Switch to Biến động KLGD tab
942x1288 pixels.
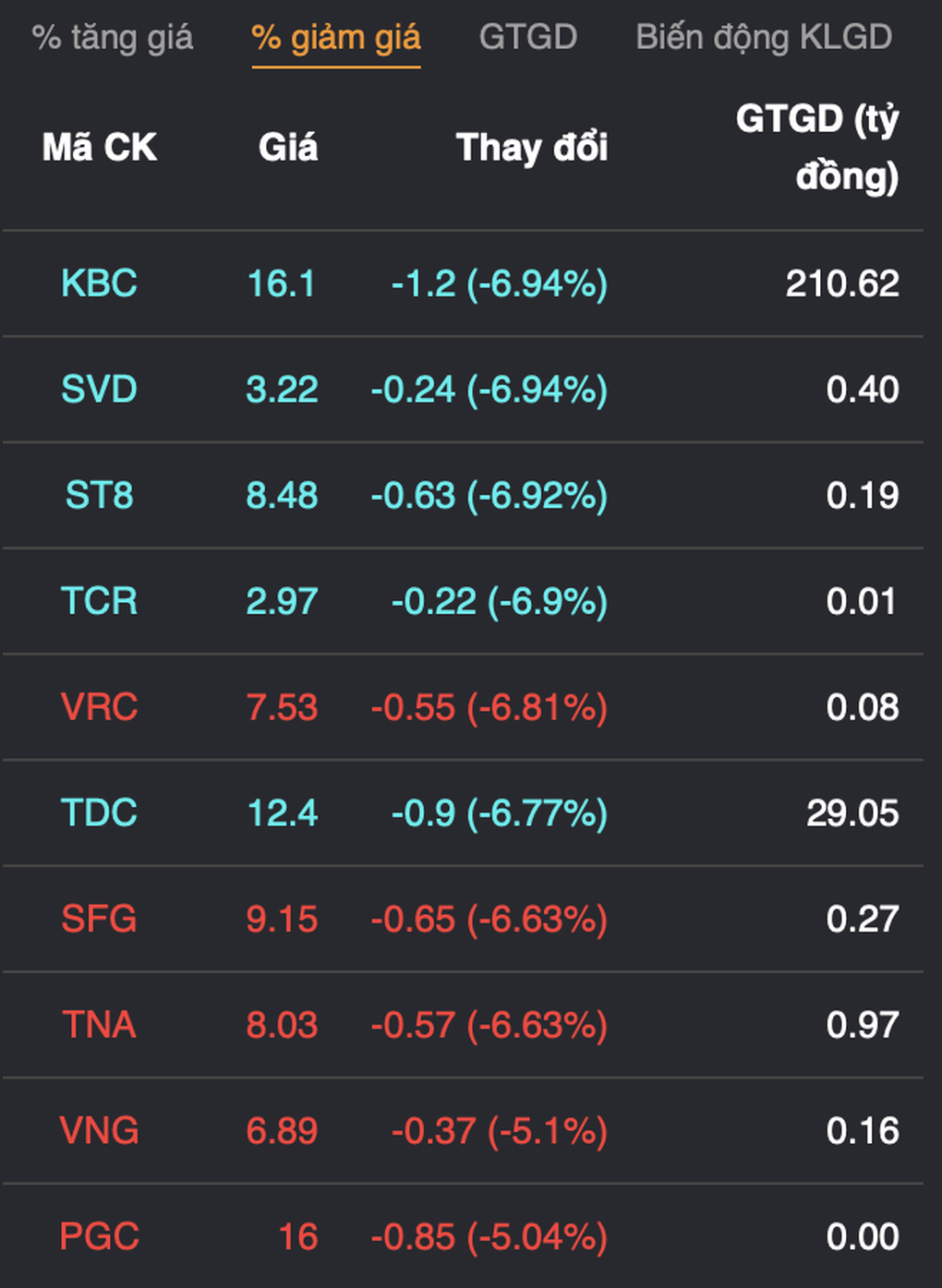(x=764, y=38)
